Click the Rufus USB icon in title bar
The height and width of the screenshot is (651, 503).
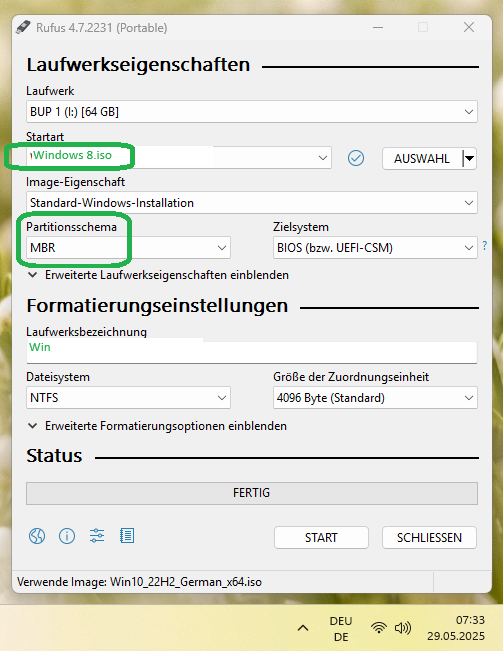pos(23,27)
